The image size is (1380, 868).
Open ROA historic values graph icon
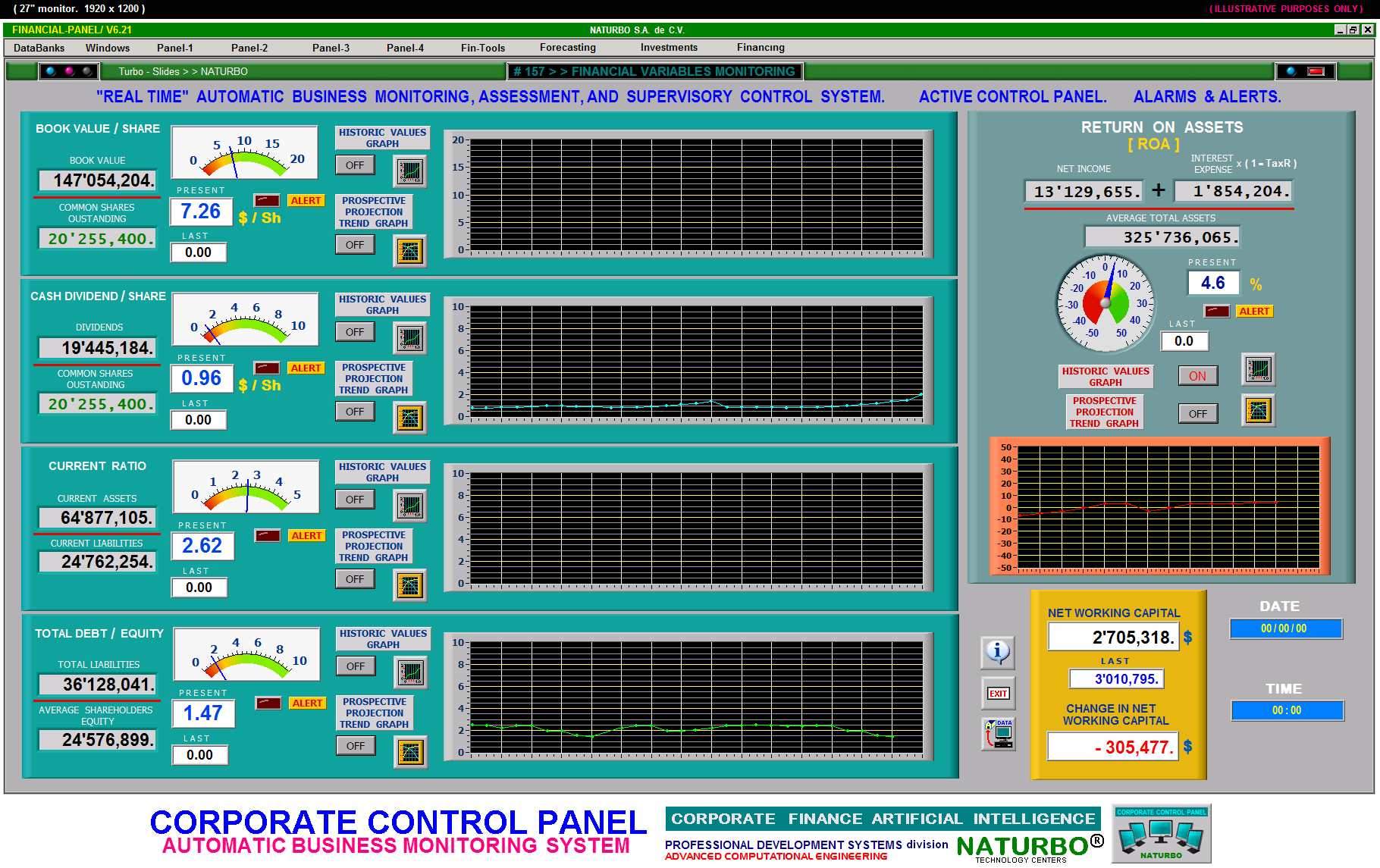(1259, 369)
